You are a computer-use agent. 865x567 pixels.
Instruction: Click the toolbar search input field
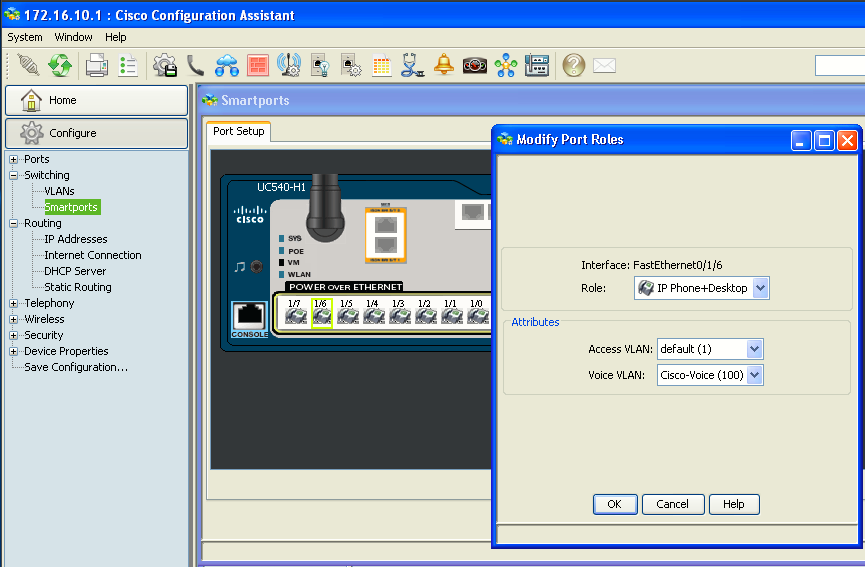pyautogui.click(x=840, y=65)
